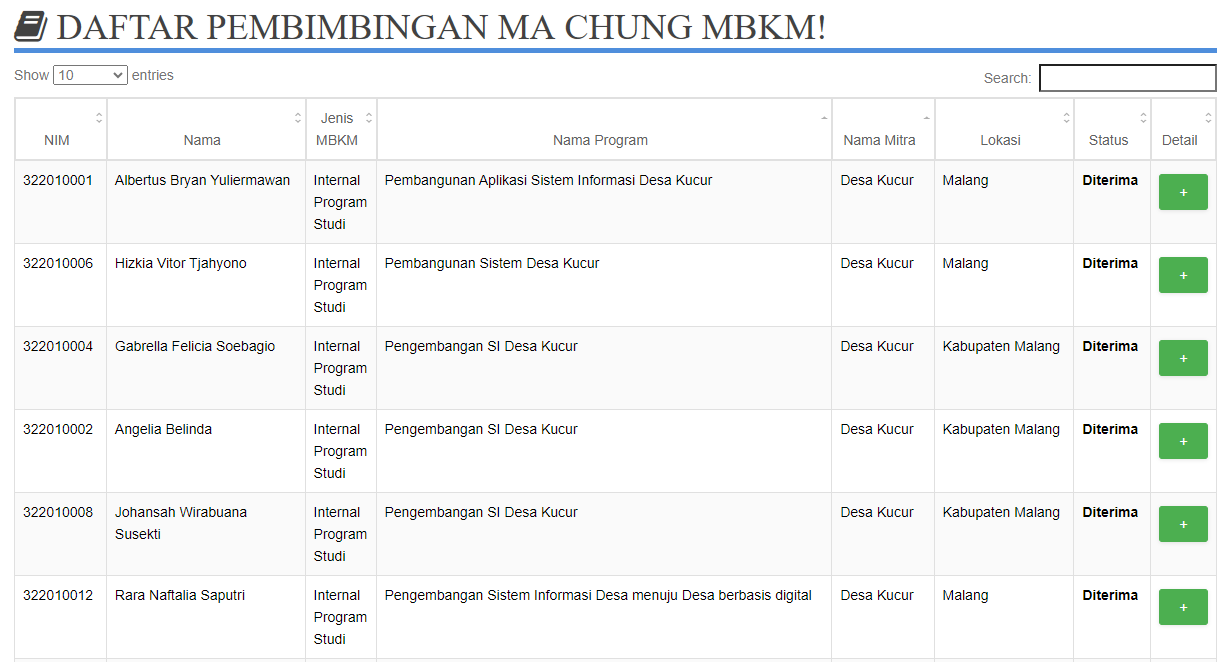Click name Johansah Wirabuana Susekti

pos(181,523)
